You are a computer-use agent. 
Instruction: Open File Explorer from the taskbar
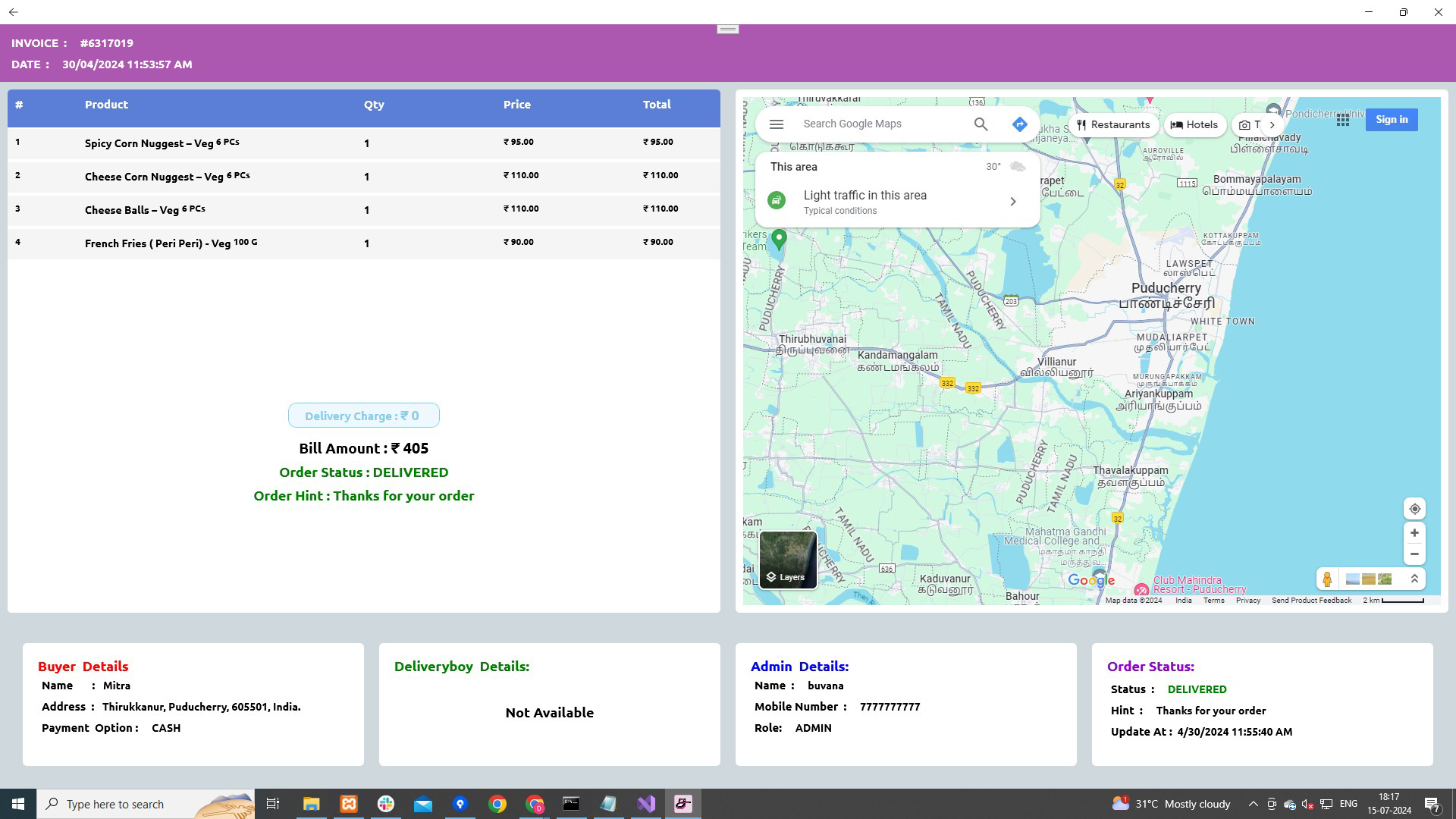[x=312, y=804]
